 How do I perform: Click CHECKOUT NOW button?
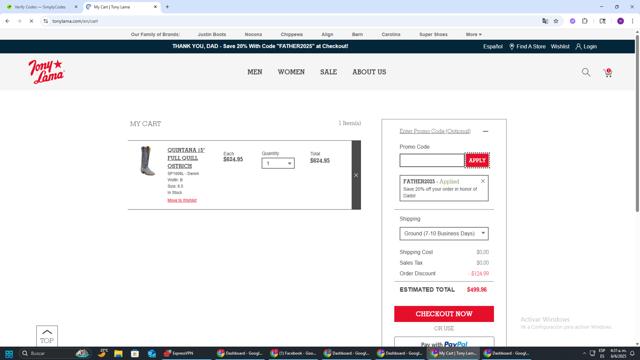tap(444, 314)
